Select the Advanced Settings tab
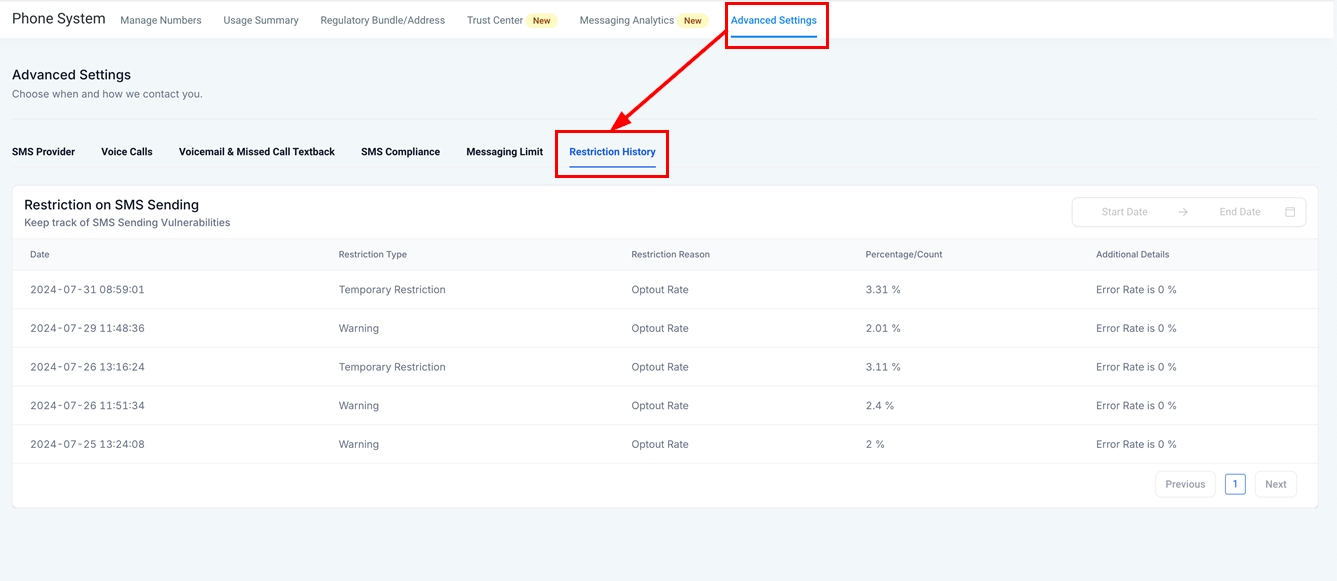1337x581 pixels. 773,20
